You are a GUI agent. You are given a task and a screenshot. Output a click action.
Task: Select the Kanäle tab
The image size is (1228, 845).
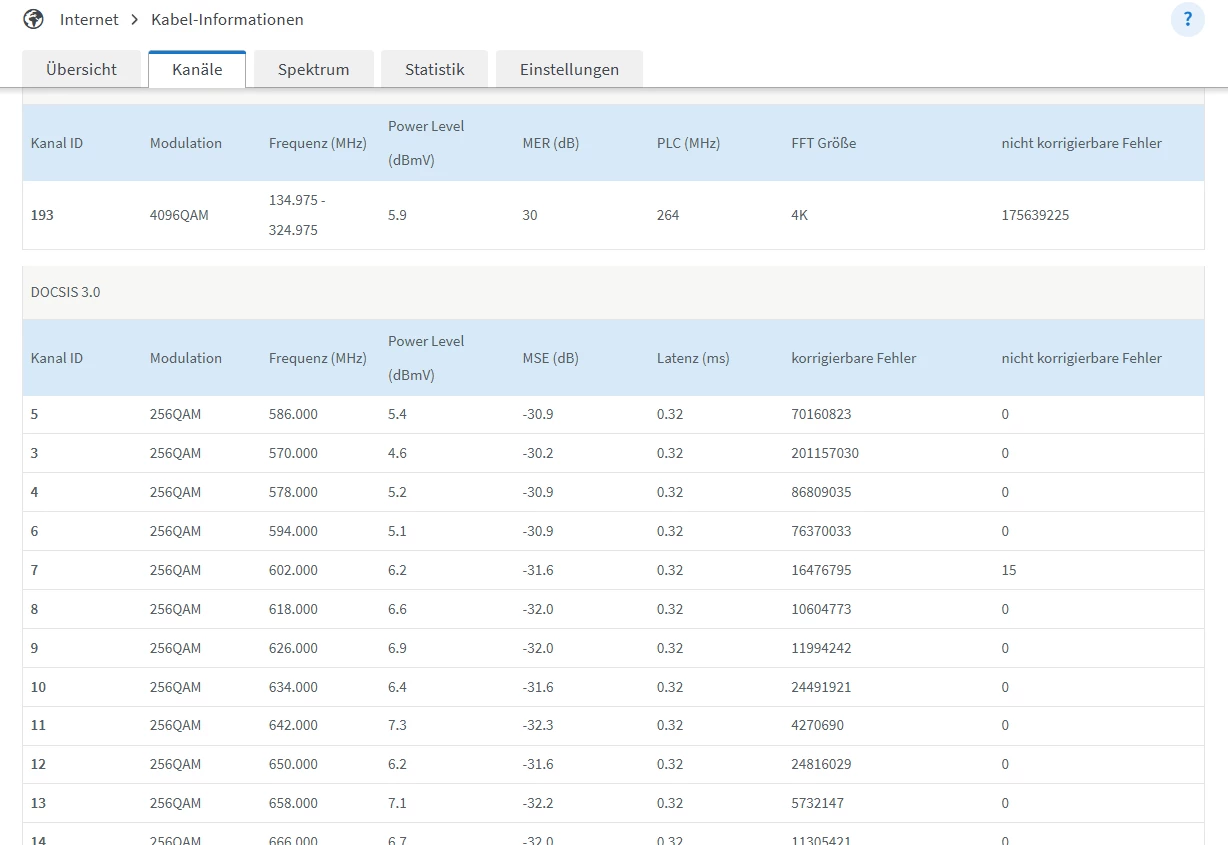[x=197, y=69]
